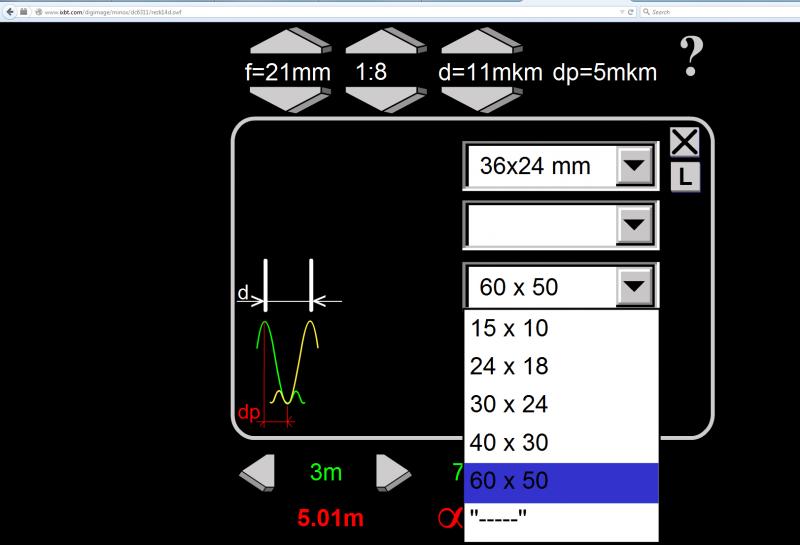The width and height of the screenshot is (800, 545).
Task: Close the panel with the X button
Action: click(685, 142)
